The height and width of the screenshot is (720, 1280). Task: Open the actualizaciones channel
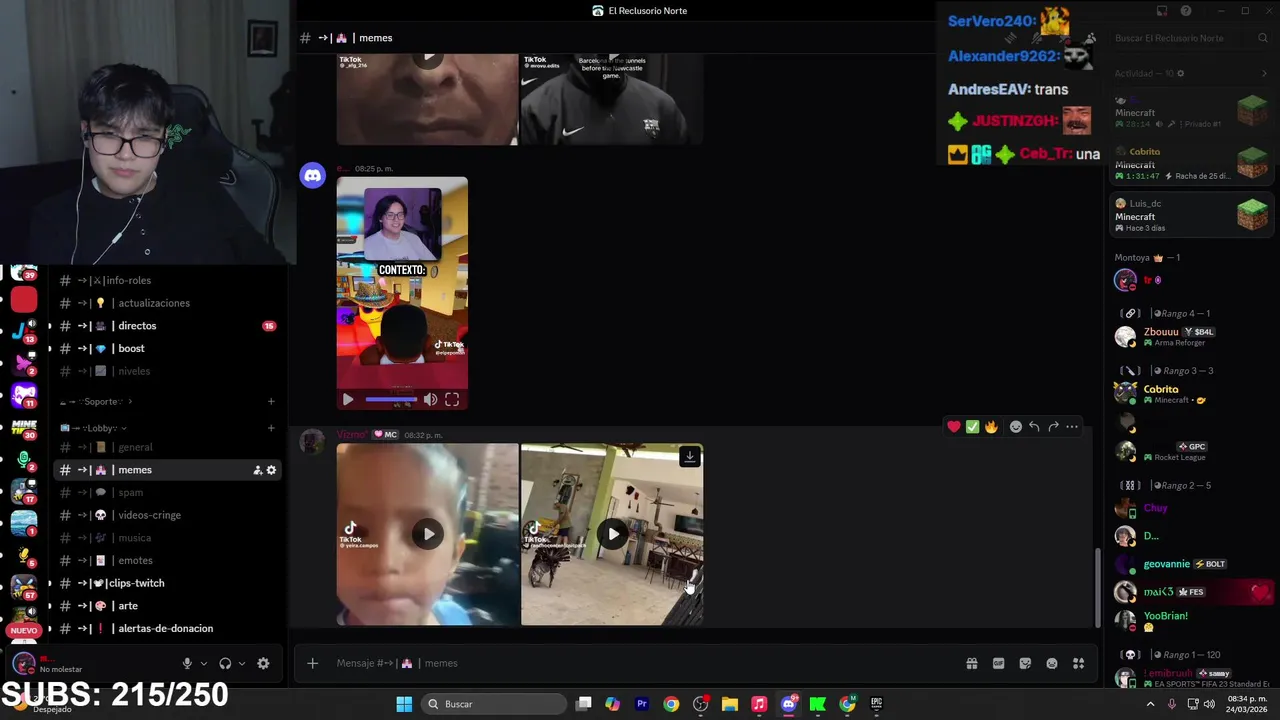[167, 303]
